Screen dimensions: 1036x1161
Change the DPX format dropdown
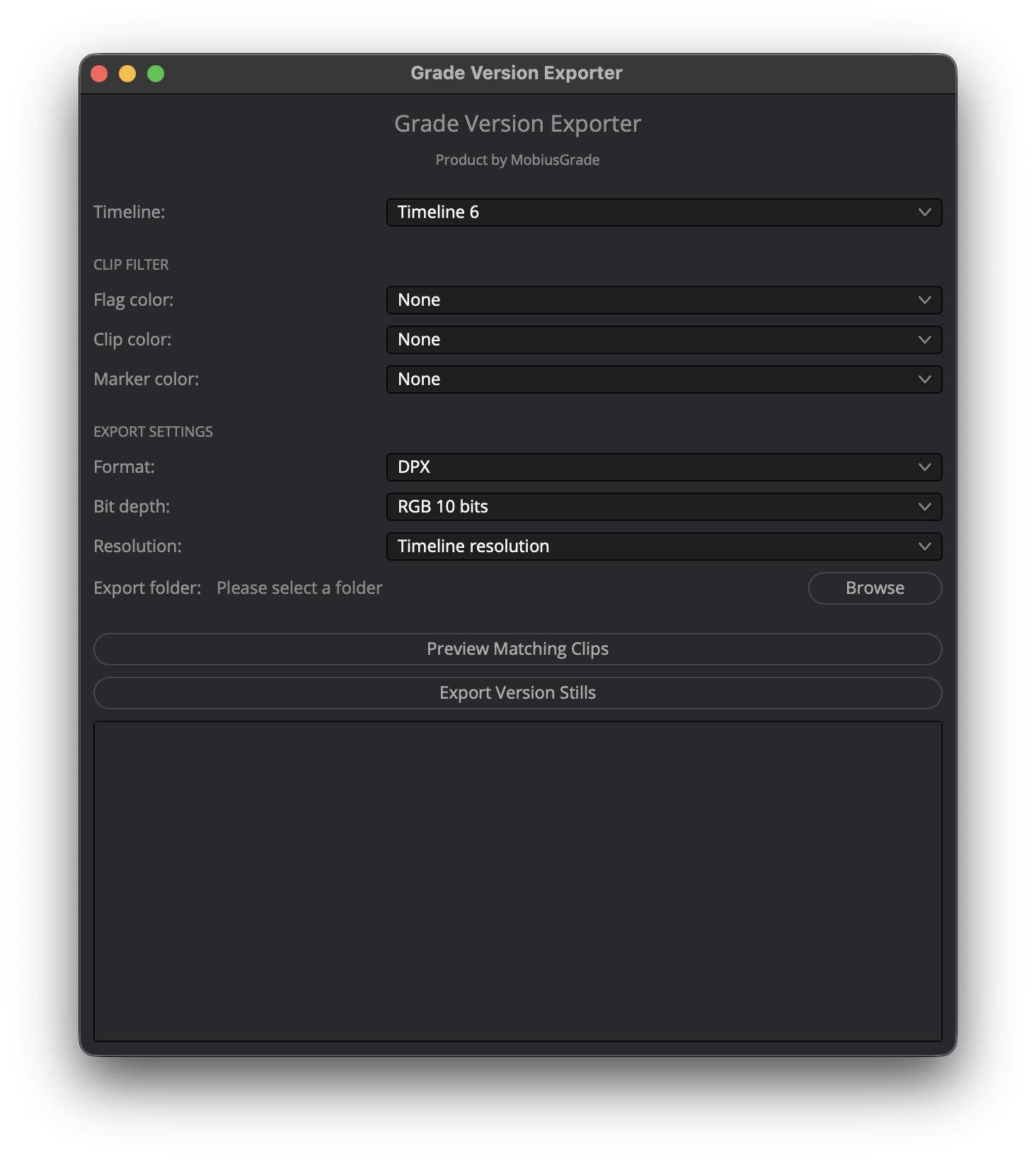(664, 467)
